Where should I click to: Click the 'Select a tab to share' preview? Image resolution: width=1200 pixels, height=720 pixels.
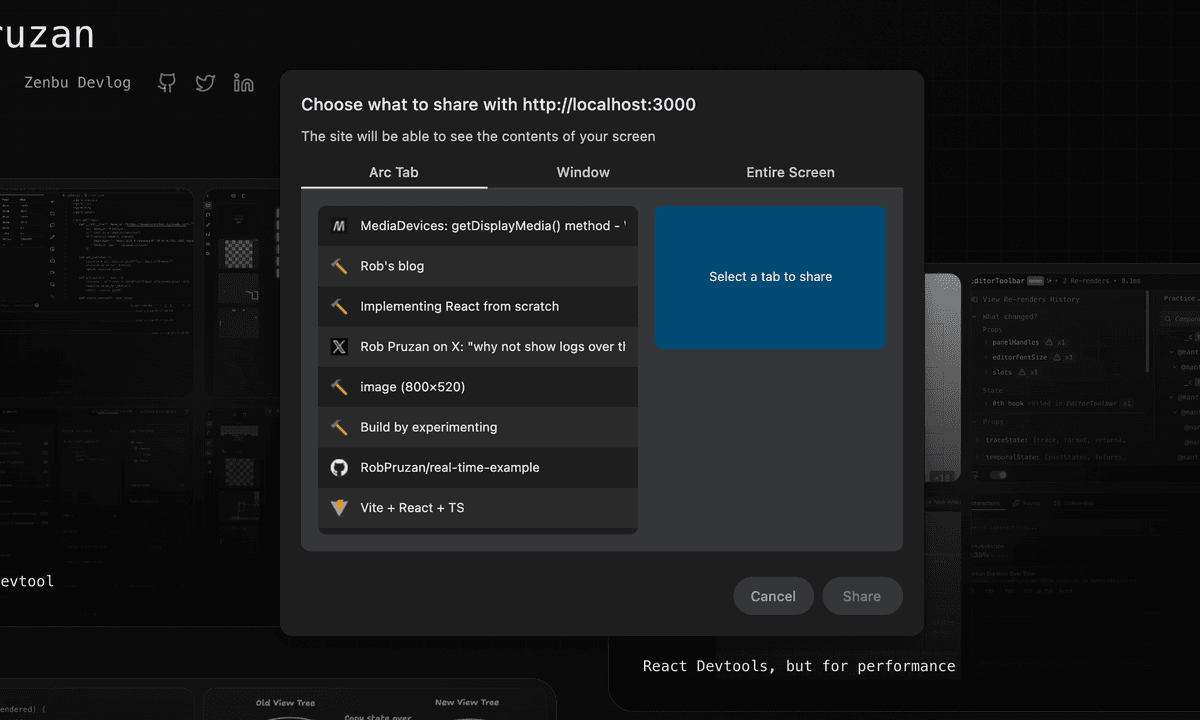click(770, 277)
